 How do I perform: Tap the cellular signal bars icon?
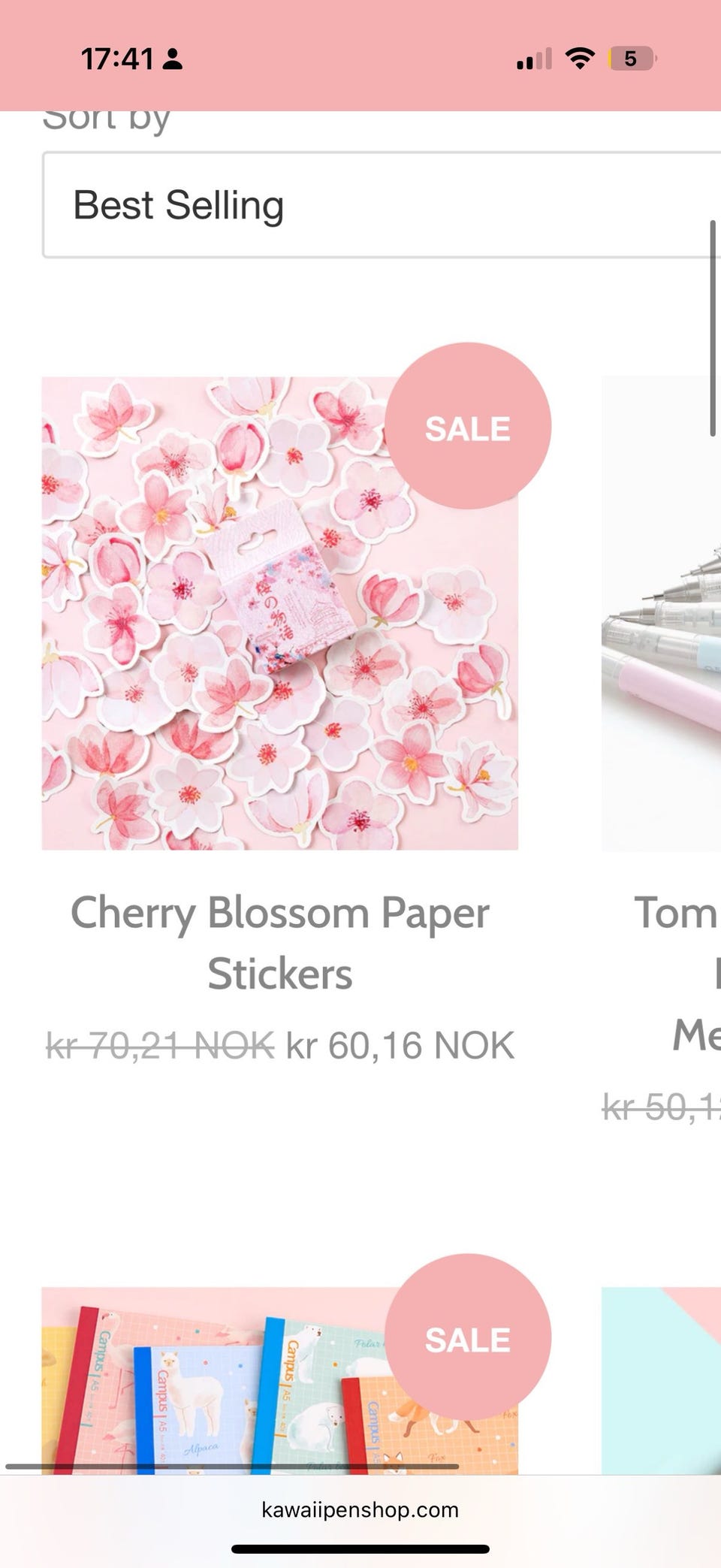click(534, 59)
